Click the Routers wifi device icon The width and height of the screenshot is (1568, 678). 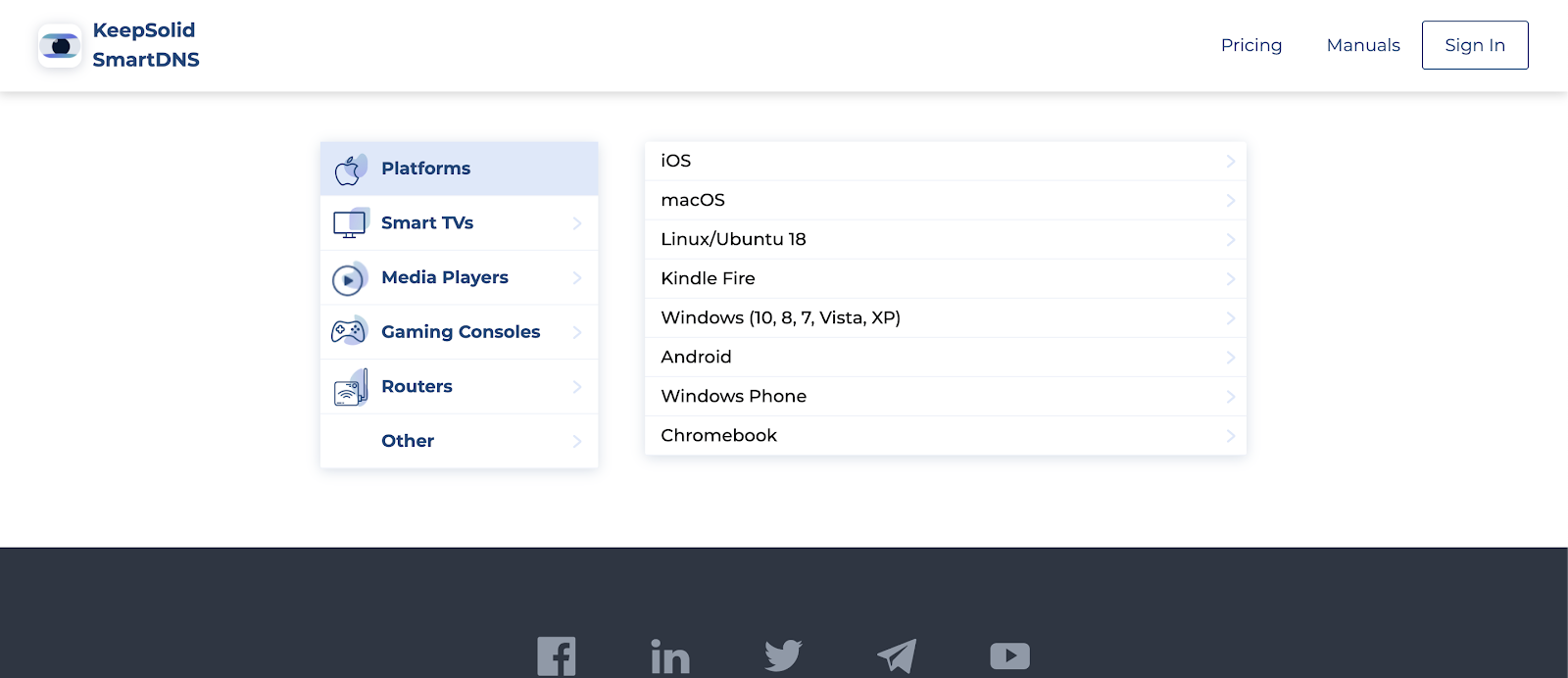tap(351, 387)
